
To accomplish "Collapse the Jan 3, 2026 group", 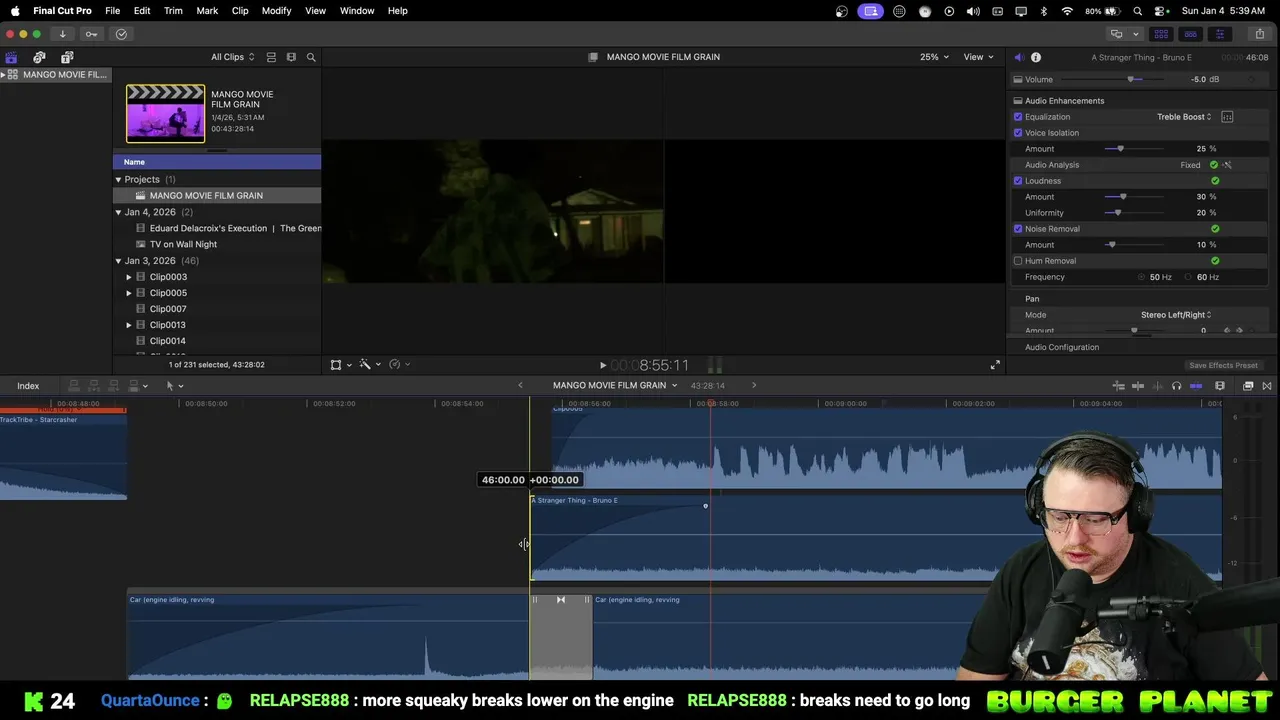I will point(118,261).
